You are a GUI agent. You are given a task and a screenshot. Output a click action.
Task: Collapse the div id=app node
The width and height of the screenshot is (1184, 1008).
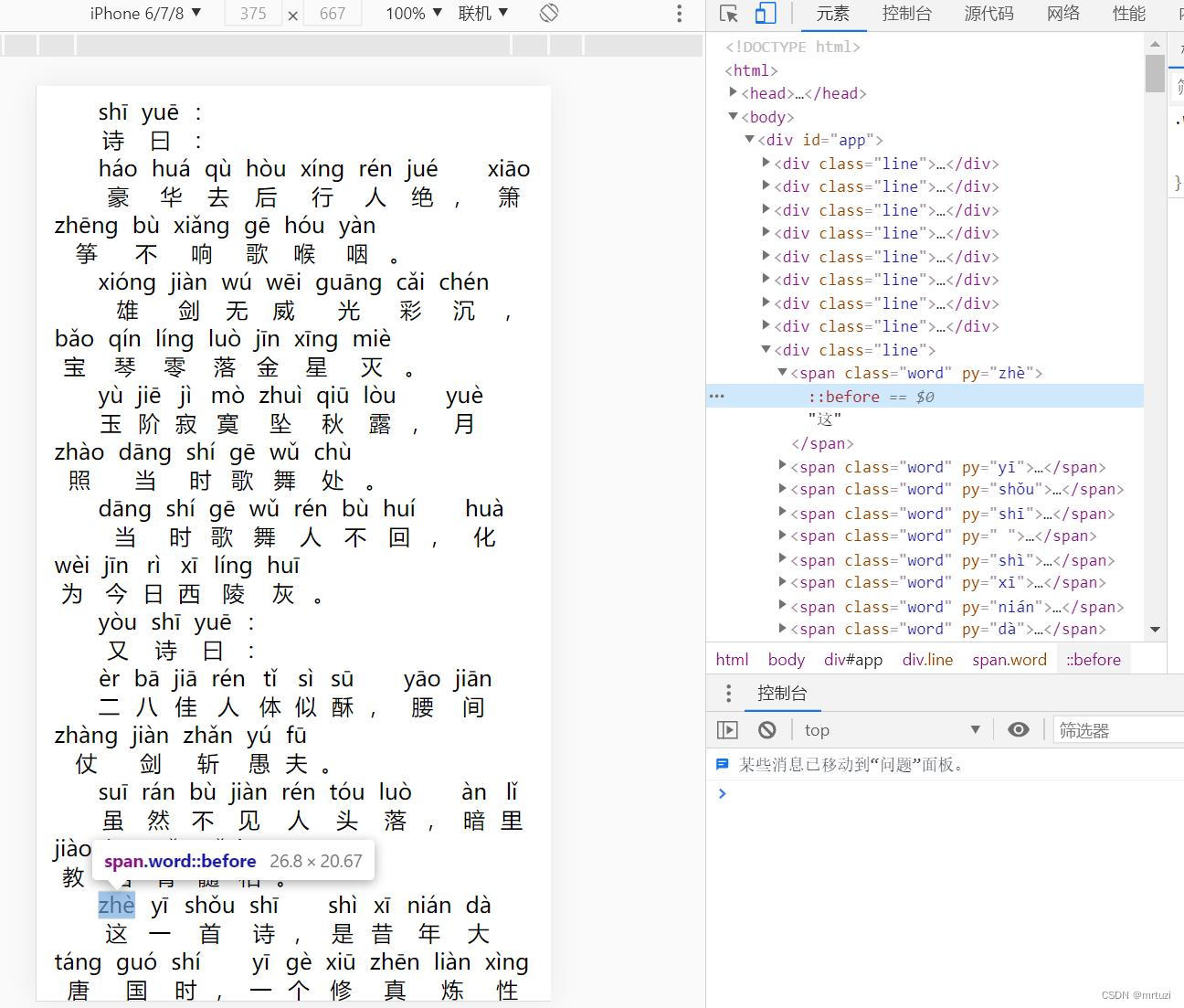[749, 139]
